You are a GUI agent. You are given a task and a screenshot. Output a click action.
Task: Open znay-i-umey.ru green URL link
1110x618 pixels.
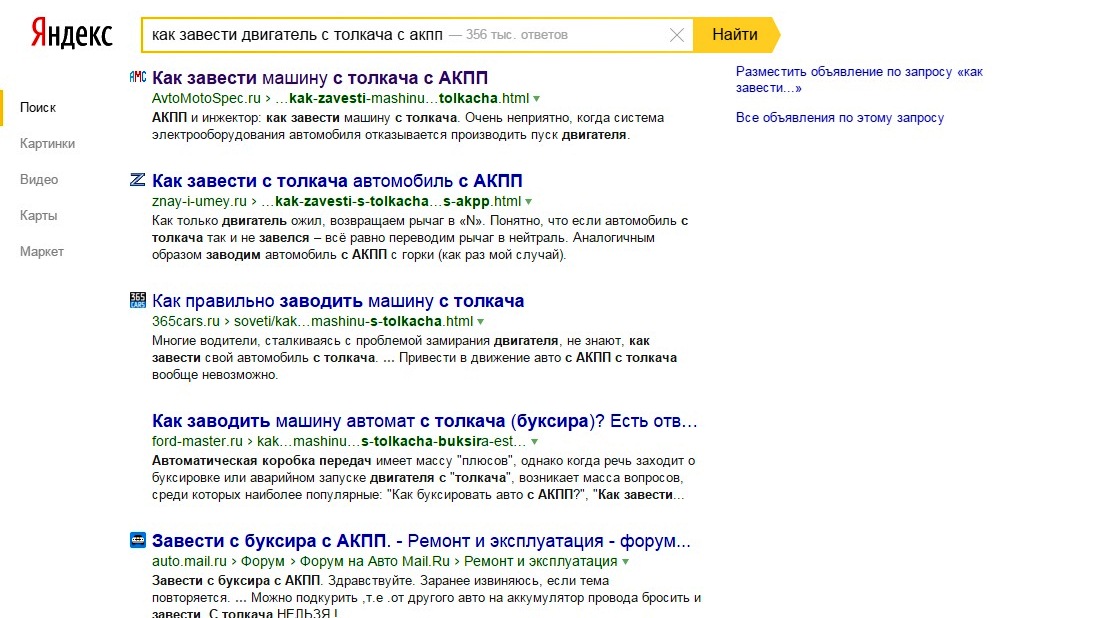(x=336, y=201)
